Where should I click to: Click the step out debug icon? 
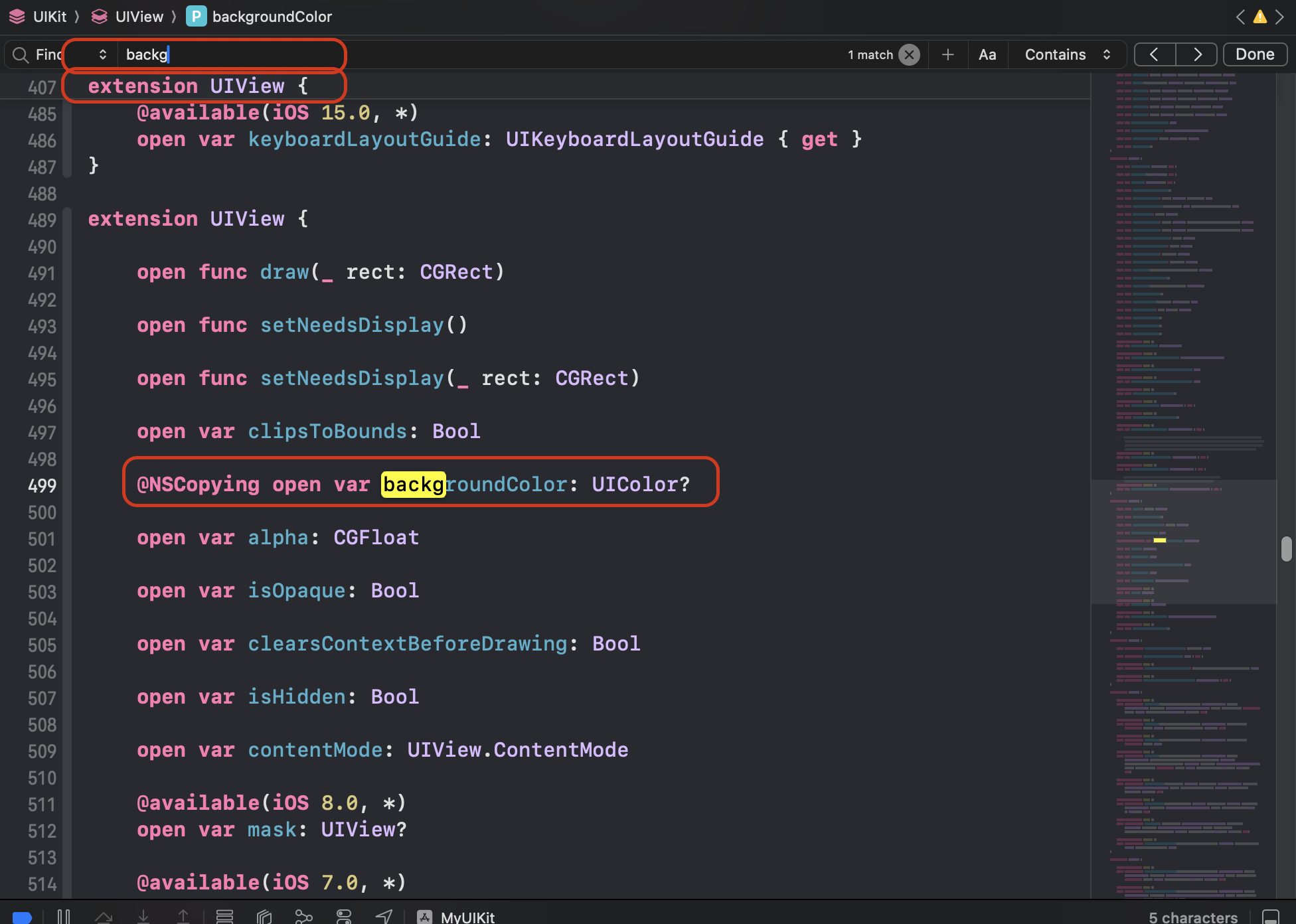tap(183, 917)
